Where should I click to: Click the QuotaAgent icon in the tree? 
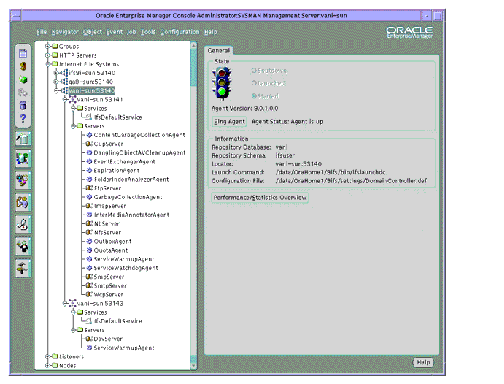(x=89, y=250)
